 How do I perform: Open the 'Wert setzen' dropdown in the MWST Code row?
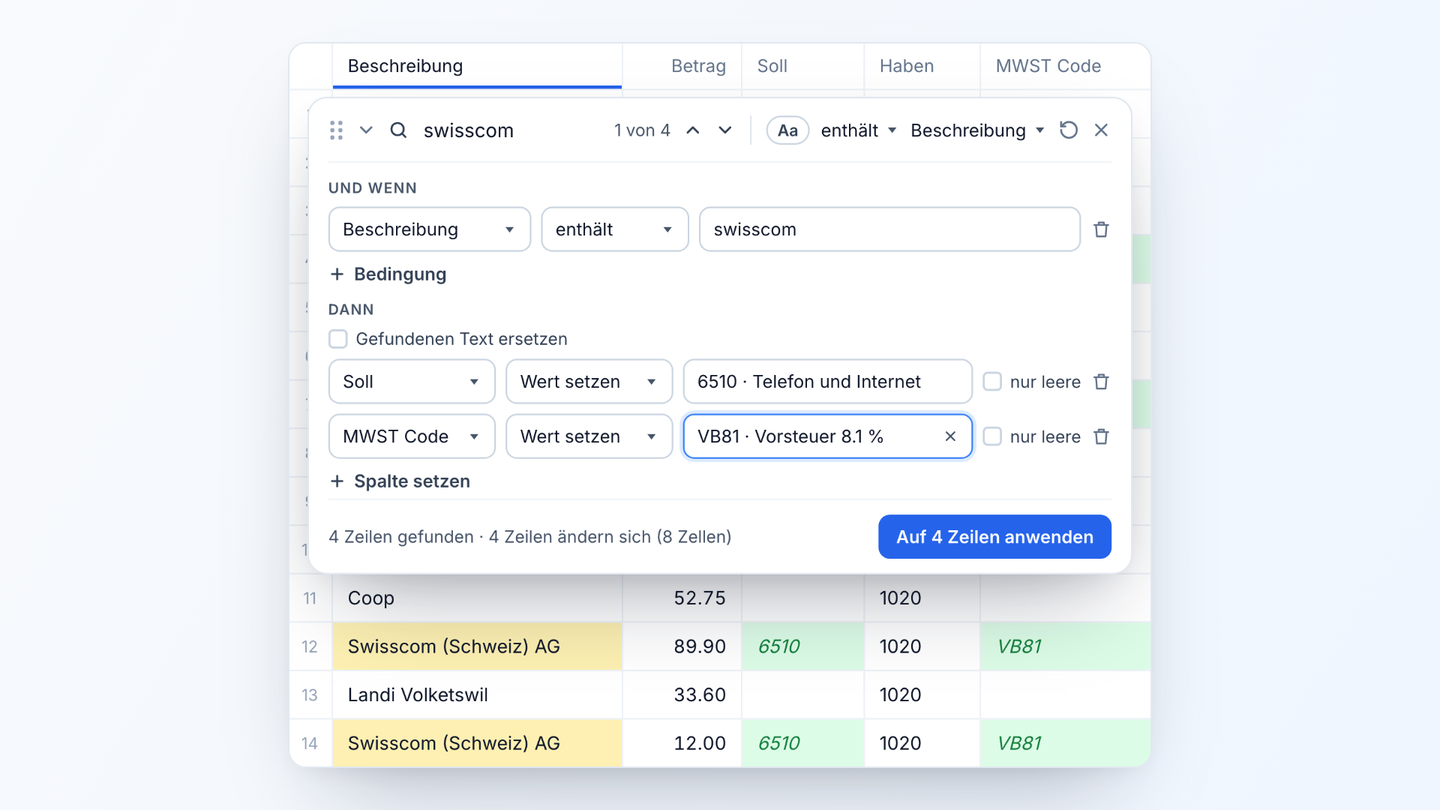pos(589,436)
